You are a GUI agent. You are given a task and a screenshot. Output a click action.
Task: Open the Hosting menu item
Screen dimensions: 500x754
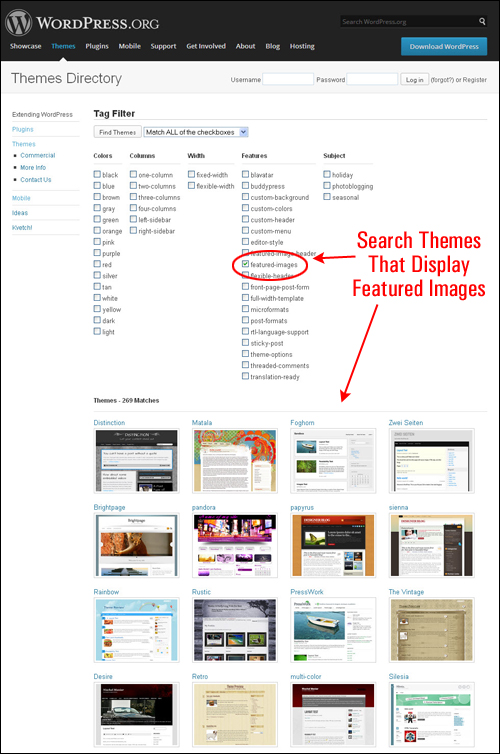(302, 46)
